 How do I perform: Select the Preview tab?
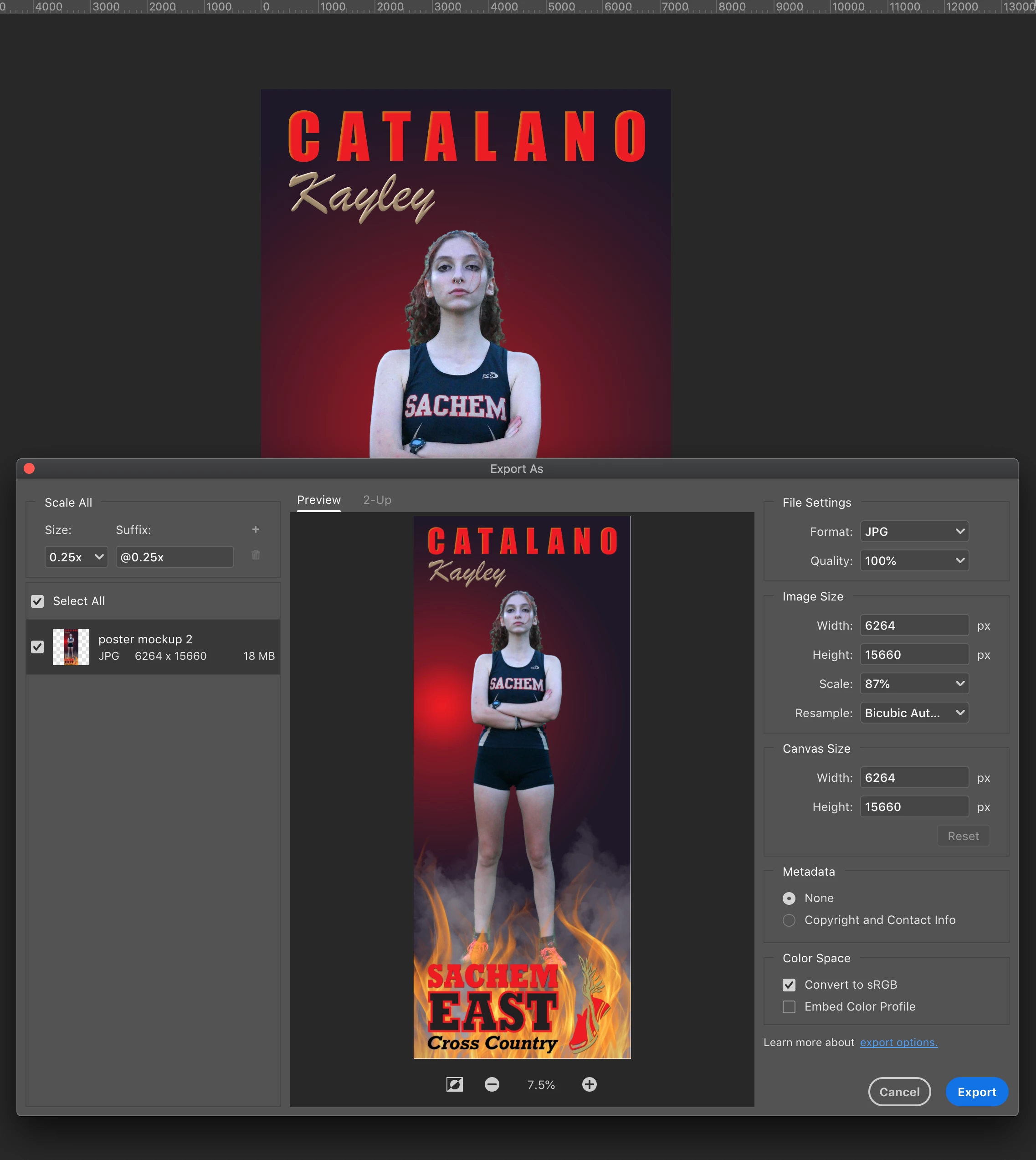tap(319, 500)
